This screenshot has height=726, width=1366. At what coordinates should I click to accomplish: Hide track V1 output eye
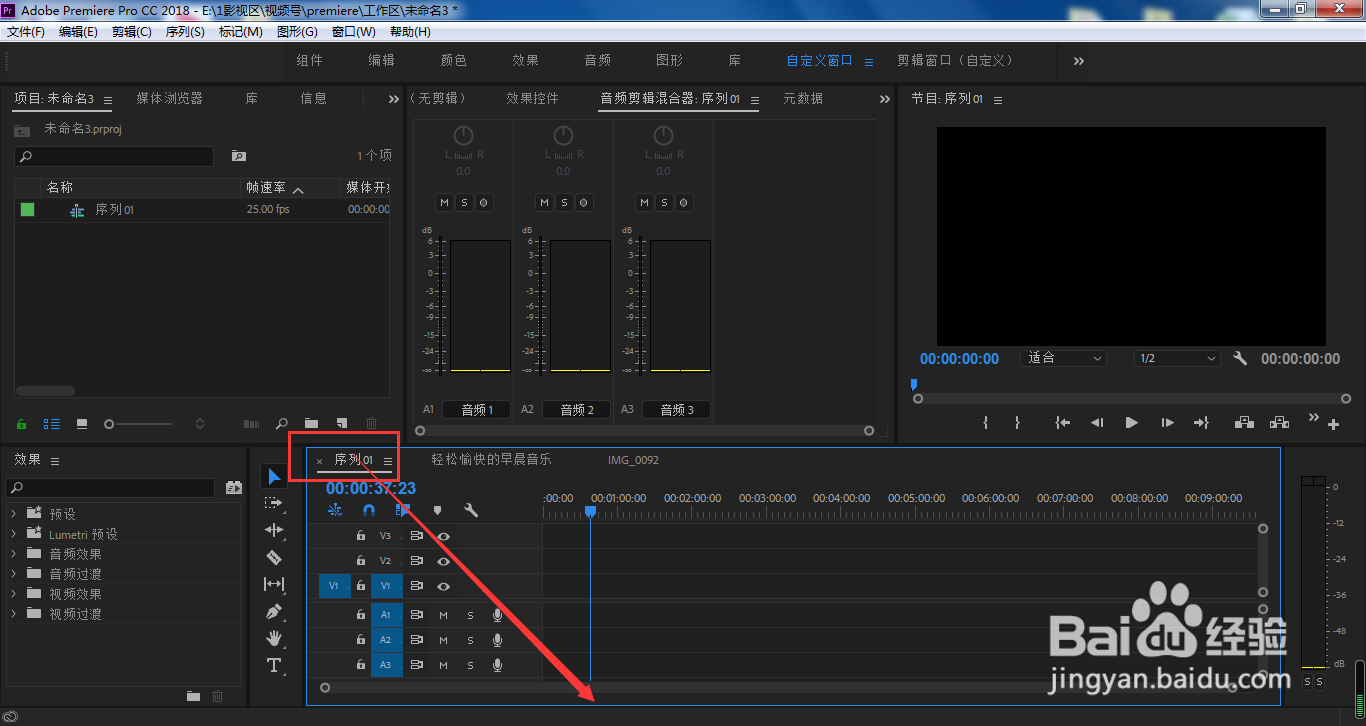[443, 586]
